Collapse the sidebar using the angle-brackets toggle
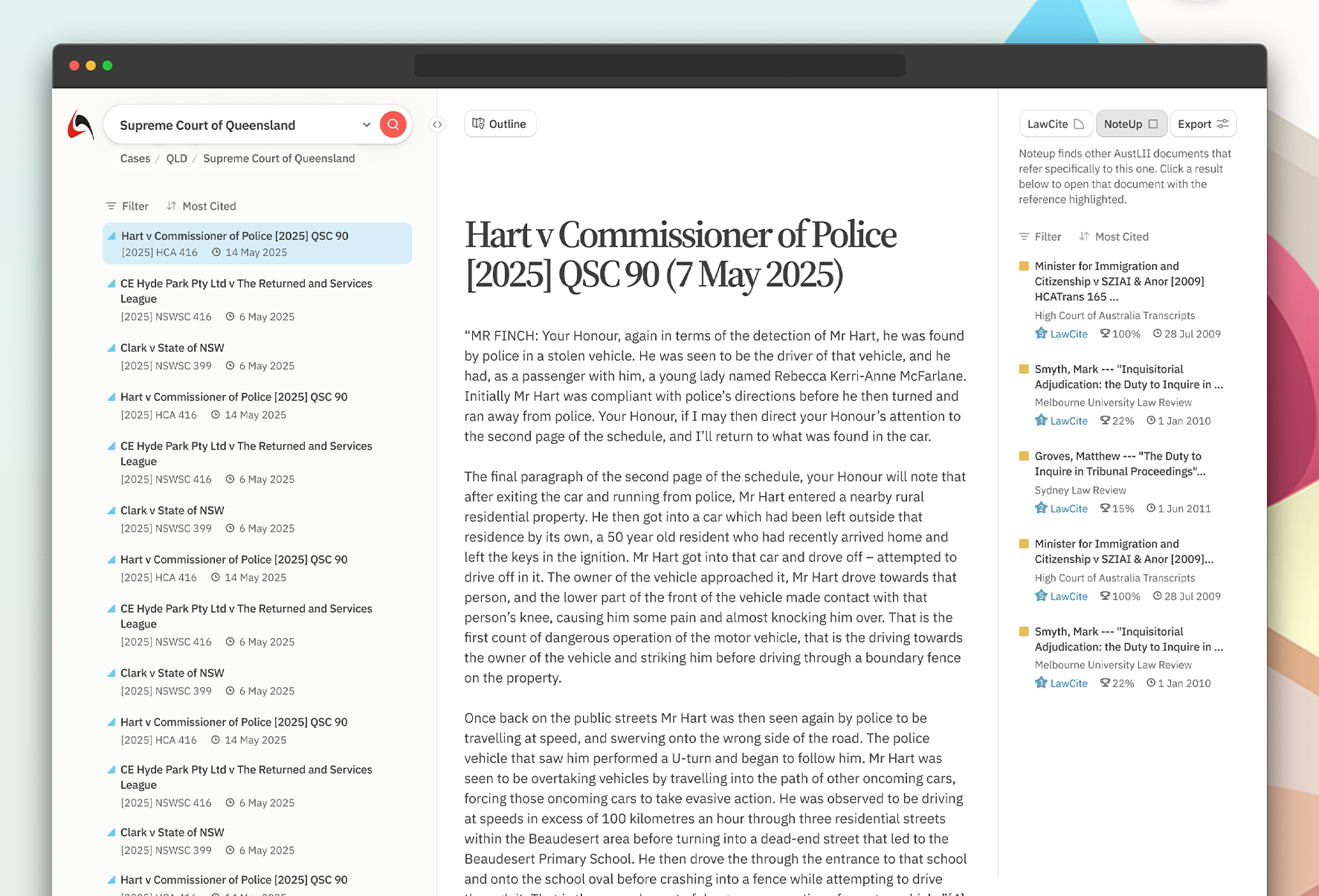 tap(438, 124)
